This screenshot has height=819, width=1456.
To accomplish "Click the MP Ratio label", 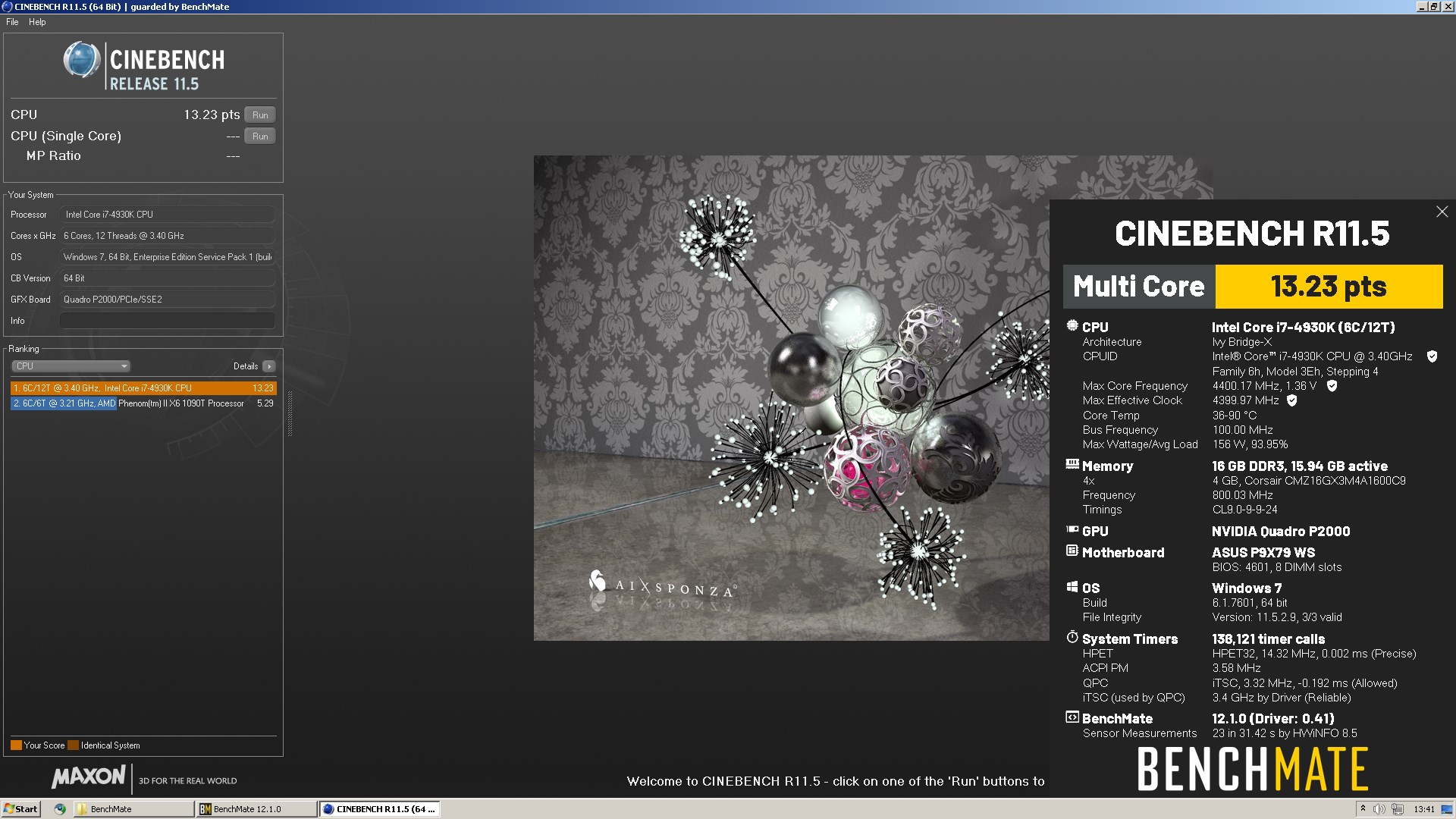I will click(x=53, y=155).
